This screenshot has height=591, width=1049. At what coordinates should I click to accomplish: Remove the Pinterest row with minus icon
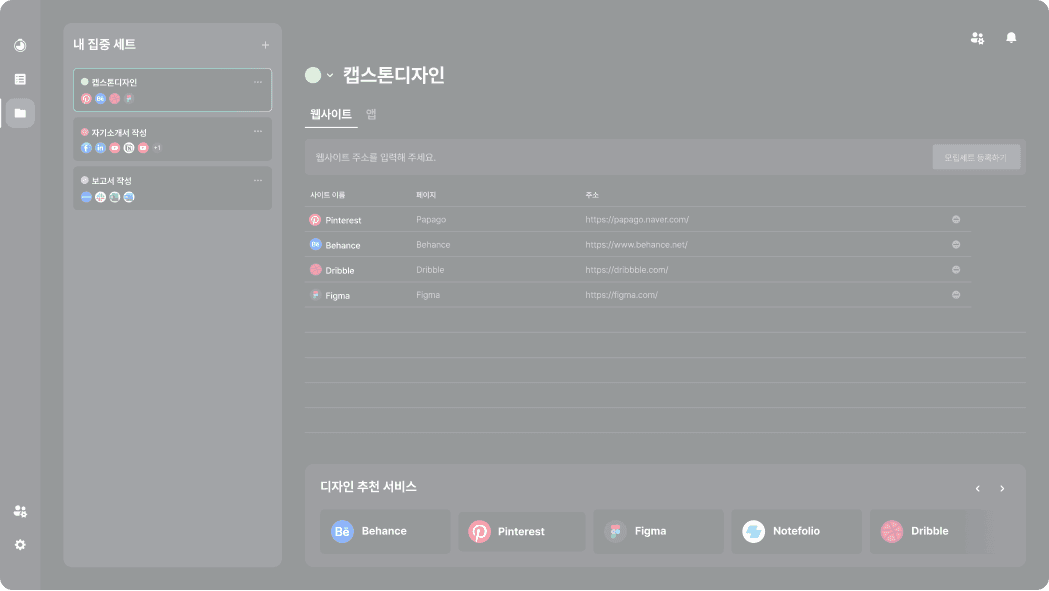click(x=956, y=220)
